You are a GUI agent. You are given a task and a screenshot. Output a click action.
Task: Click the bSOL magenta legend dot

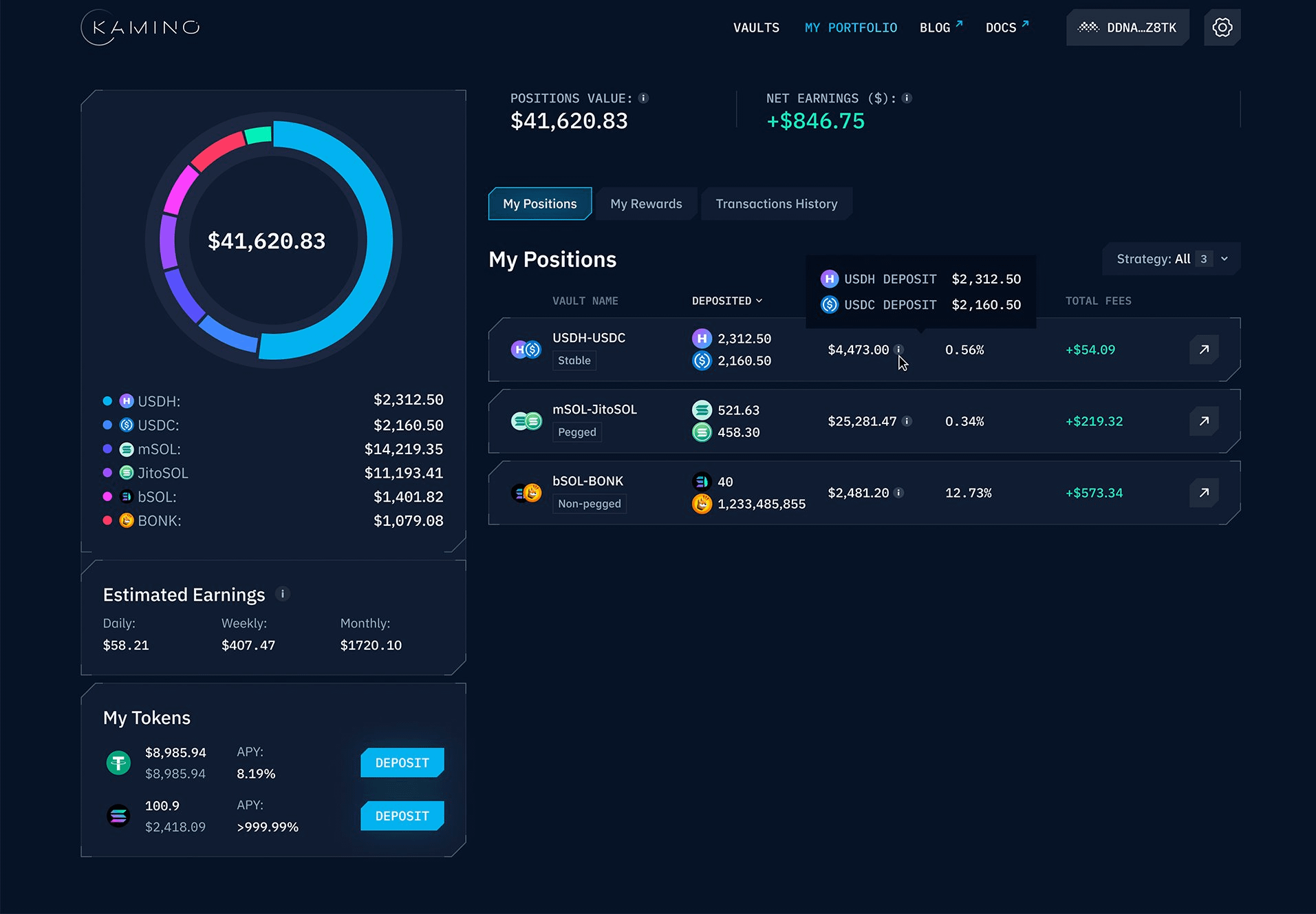click(x=107, y=496)
